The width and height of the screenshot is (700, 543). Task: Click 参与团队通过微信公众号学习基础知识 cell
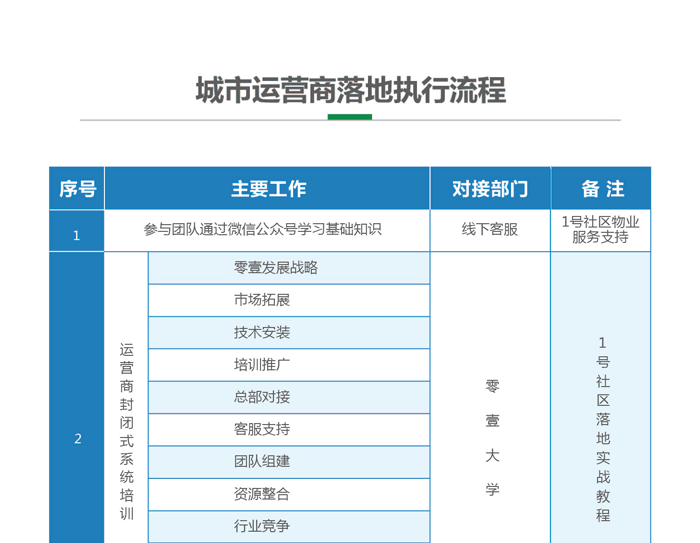267,231
